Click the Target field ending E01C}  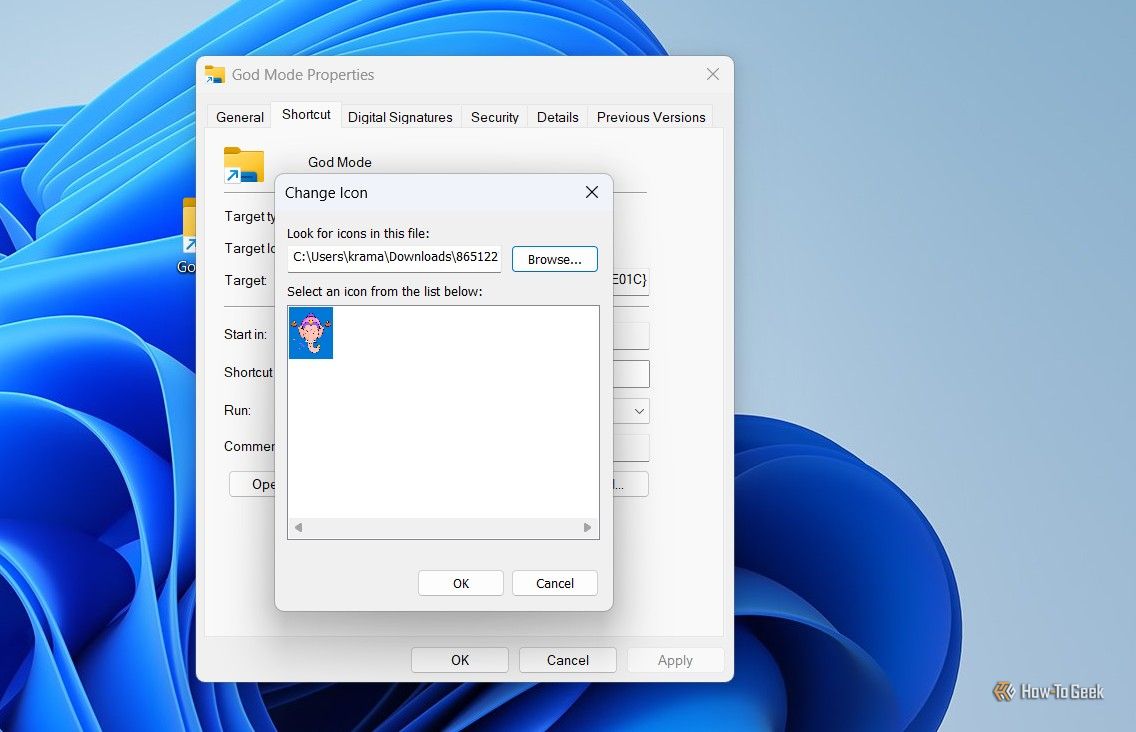pyautogui.click(x=631, y=280)
